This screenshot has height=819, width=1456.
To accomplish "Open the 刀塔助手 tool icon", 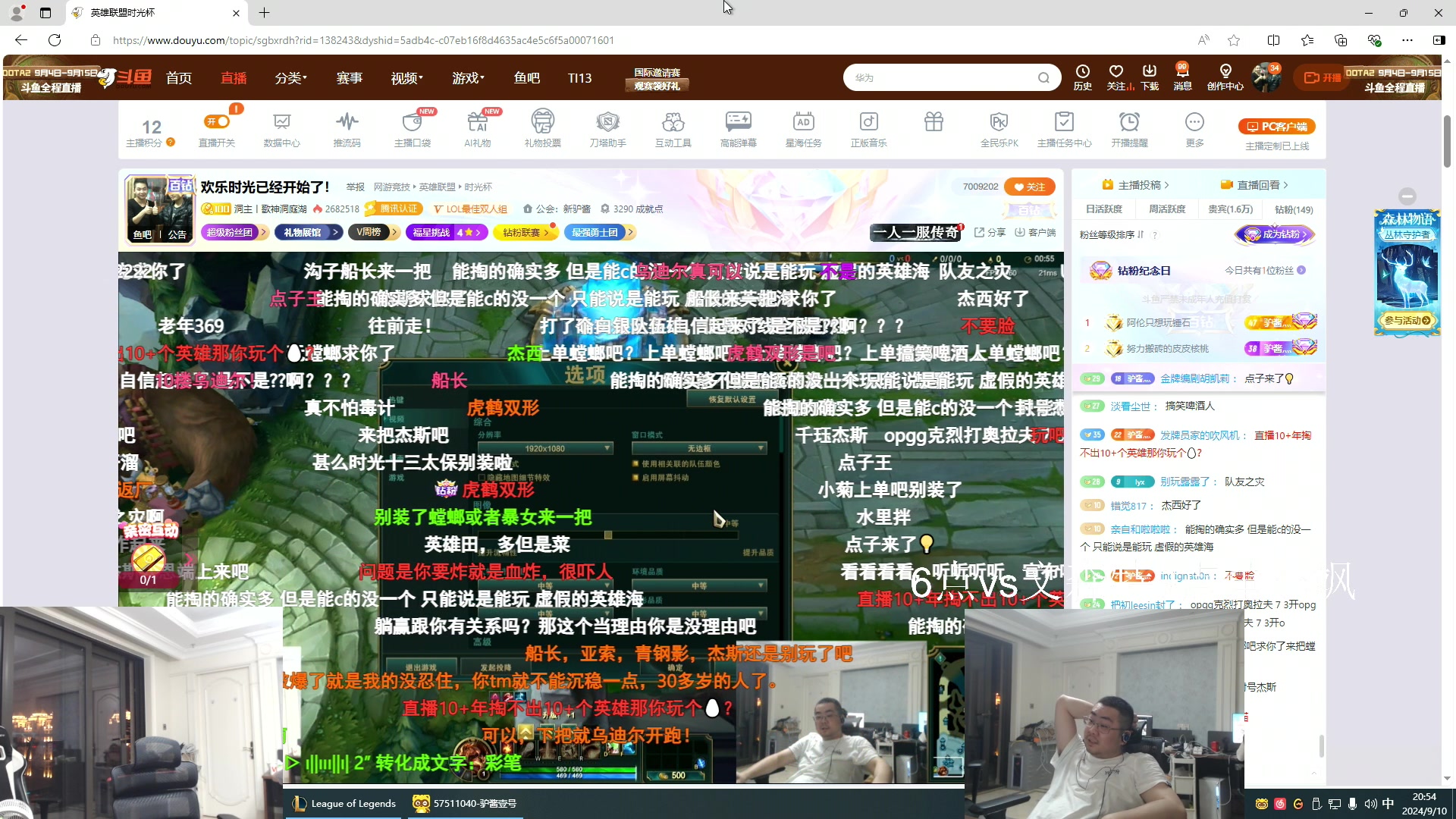I will 607,129.
